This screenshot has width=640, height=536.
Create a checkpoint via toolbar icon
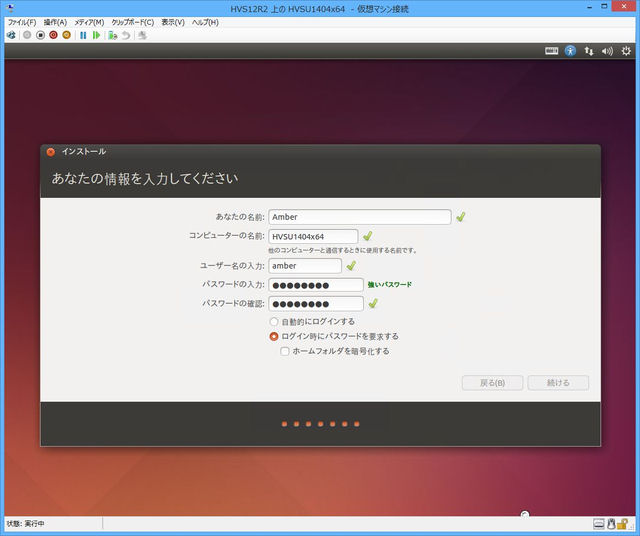(x=113, y=35)
